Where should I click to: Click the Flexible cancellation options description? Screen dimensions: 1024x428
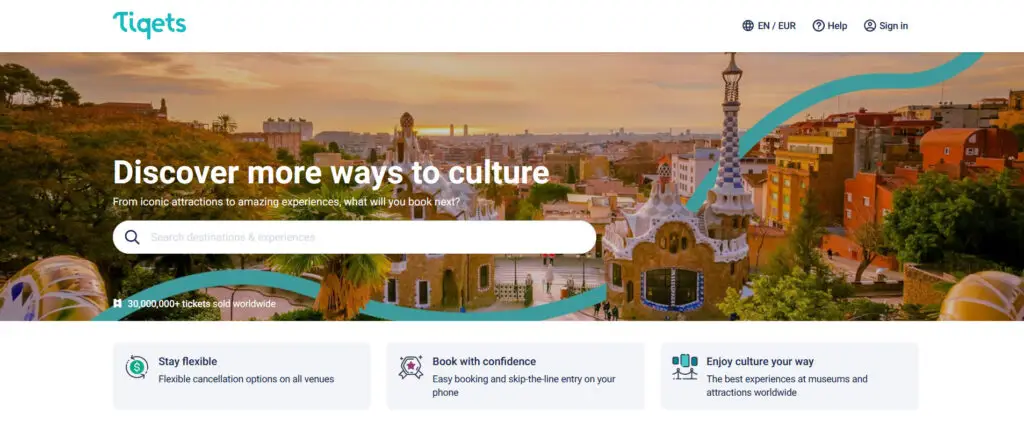click(x=246, y=379)
